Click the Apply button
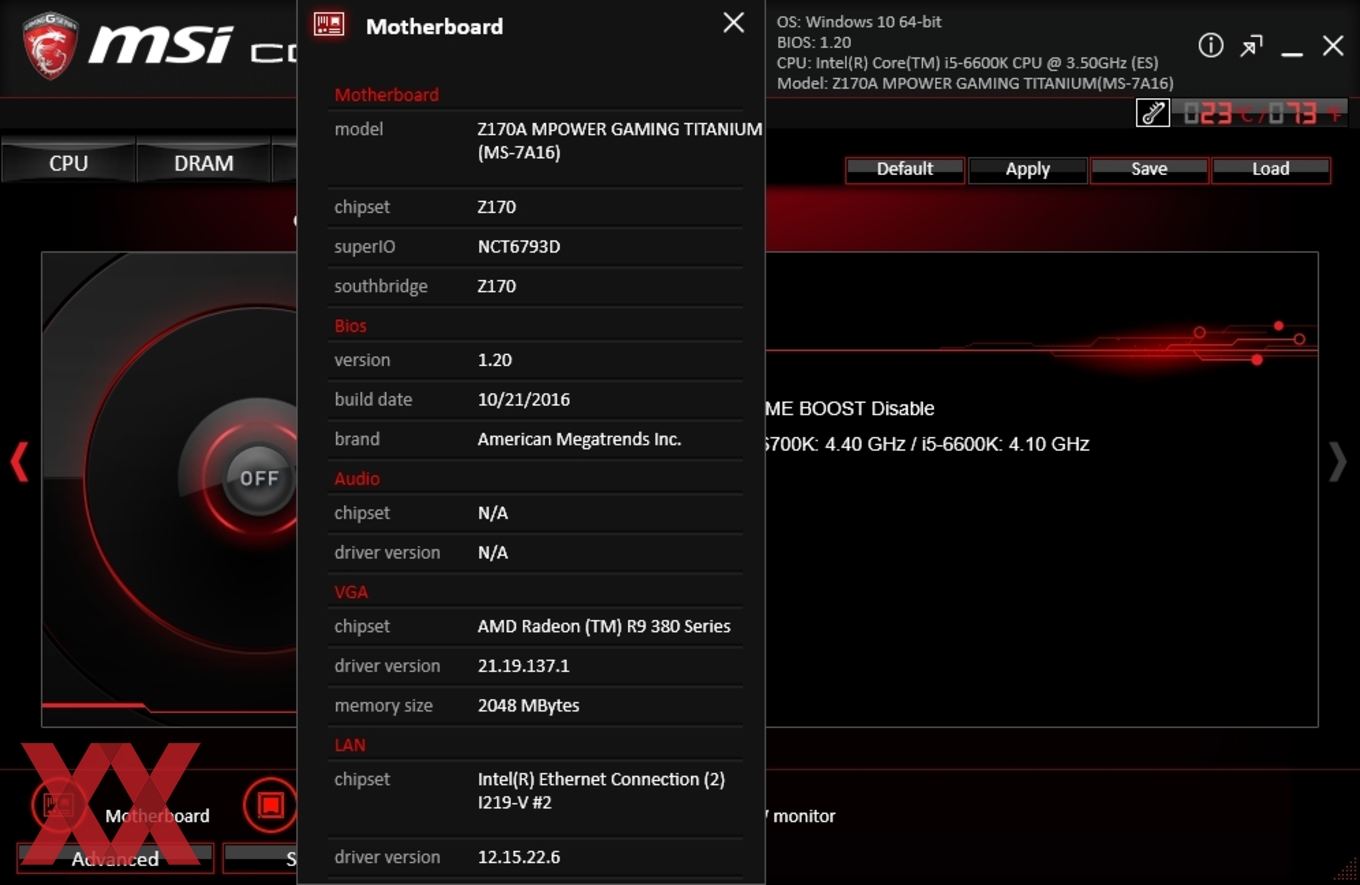The height and width of the screenshot is (885, 1360). [1027, 169]
